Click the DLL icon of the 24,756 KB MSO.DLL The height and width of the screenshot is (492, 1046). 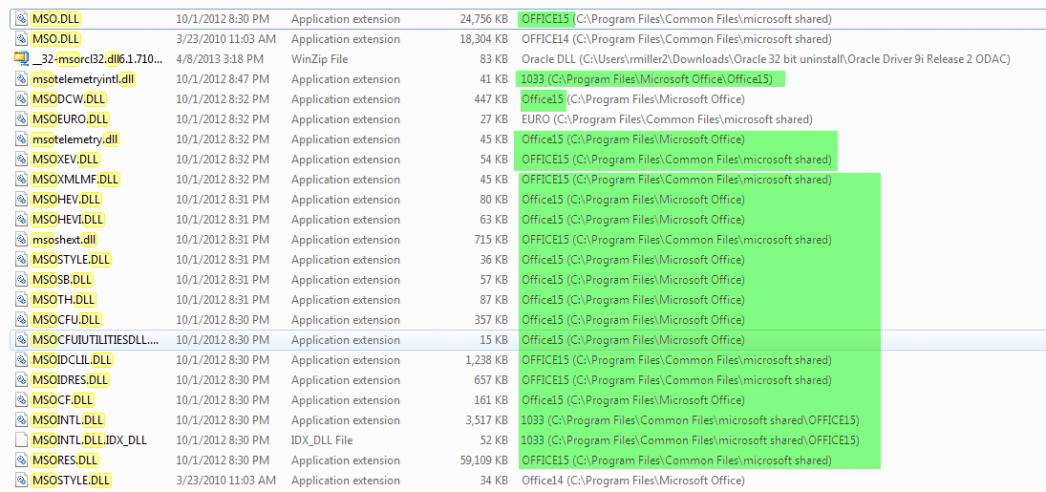(x=21, y=19)
